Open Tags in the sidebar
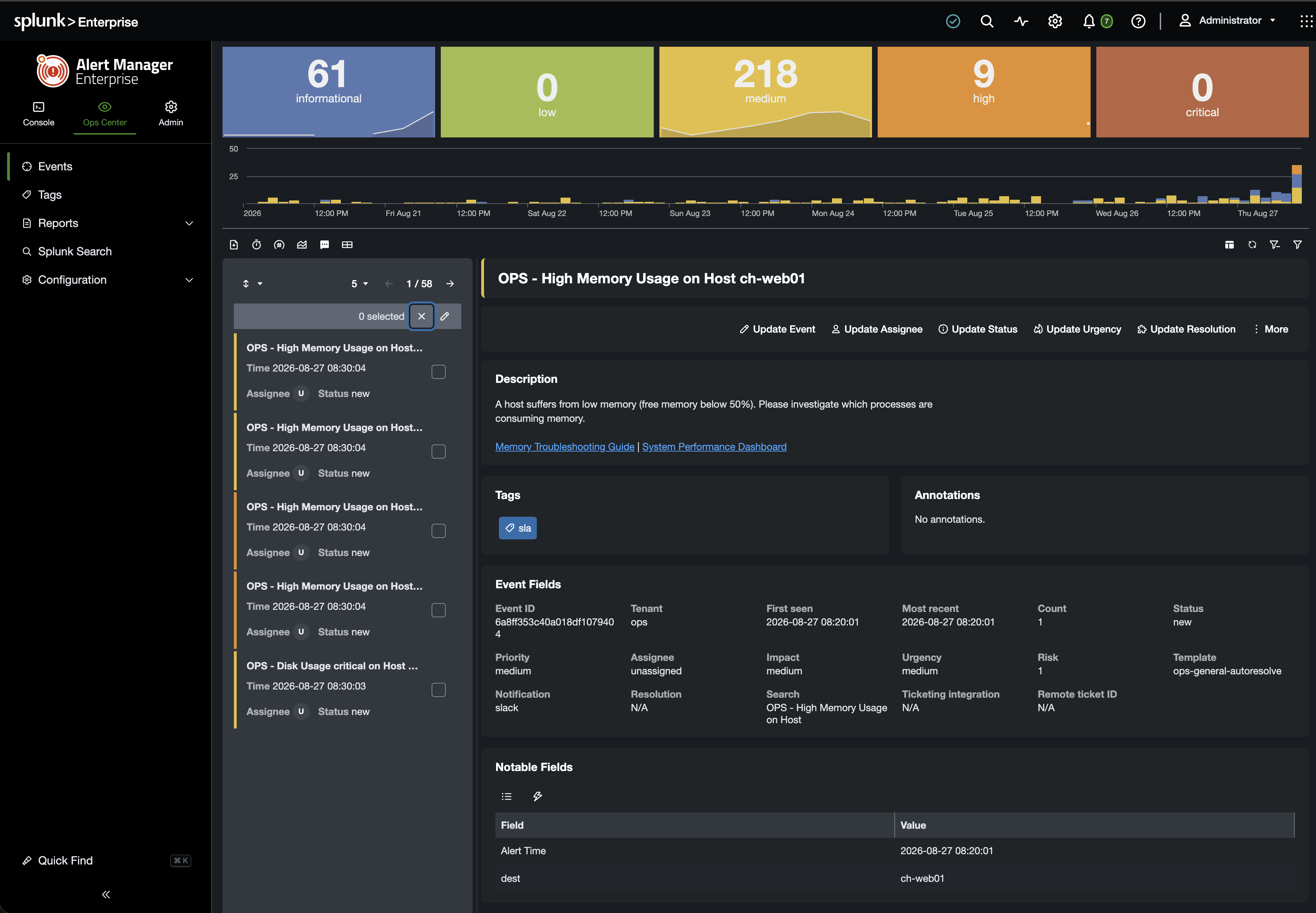Screen dimensions: 1316x913 [x=106, y=194]
